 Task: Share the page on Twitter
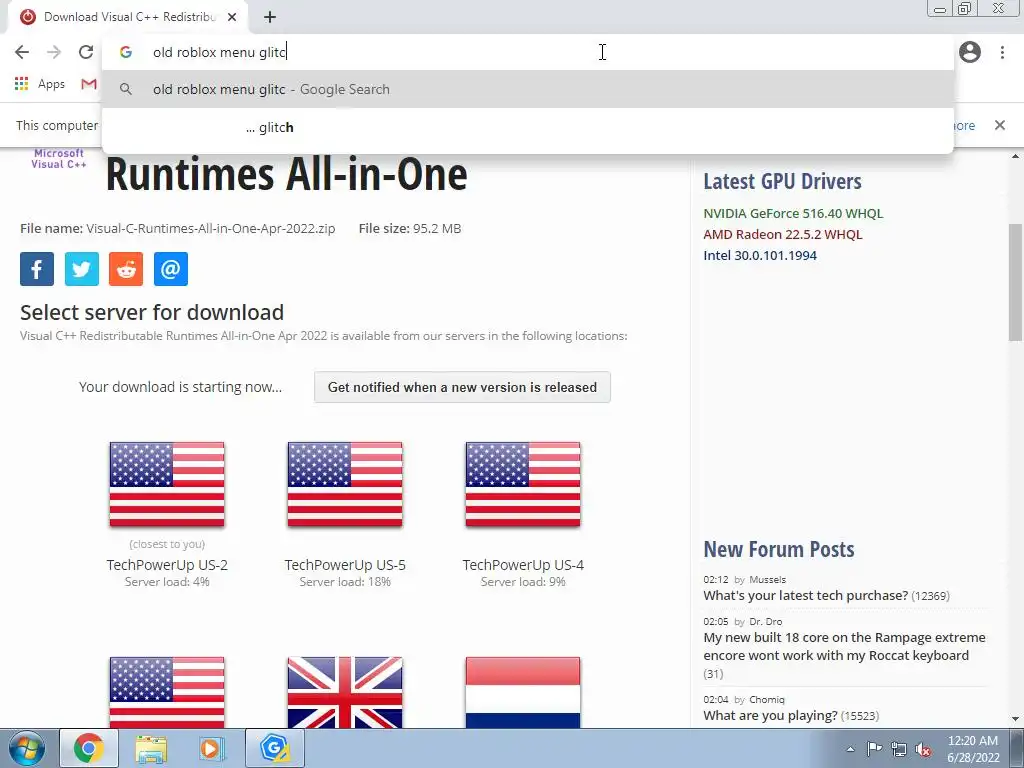coord(82,269)
